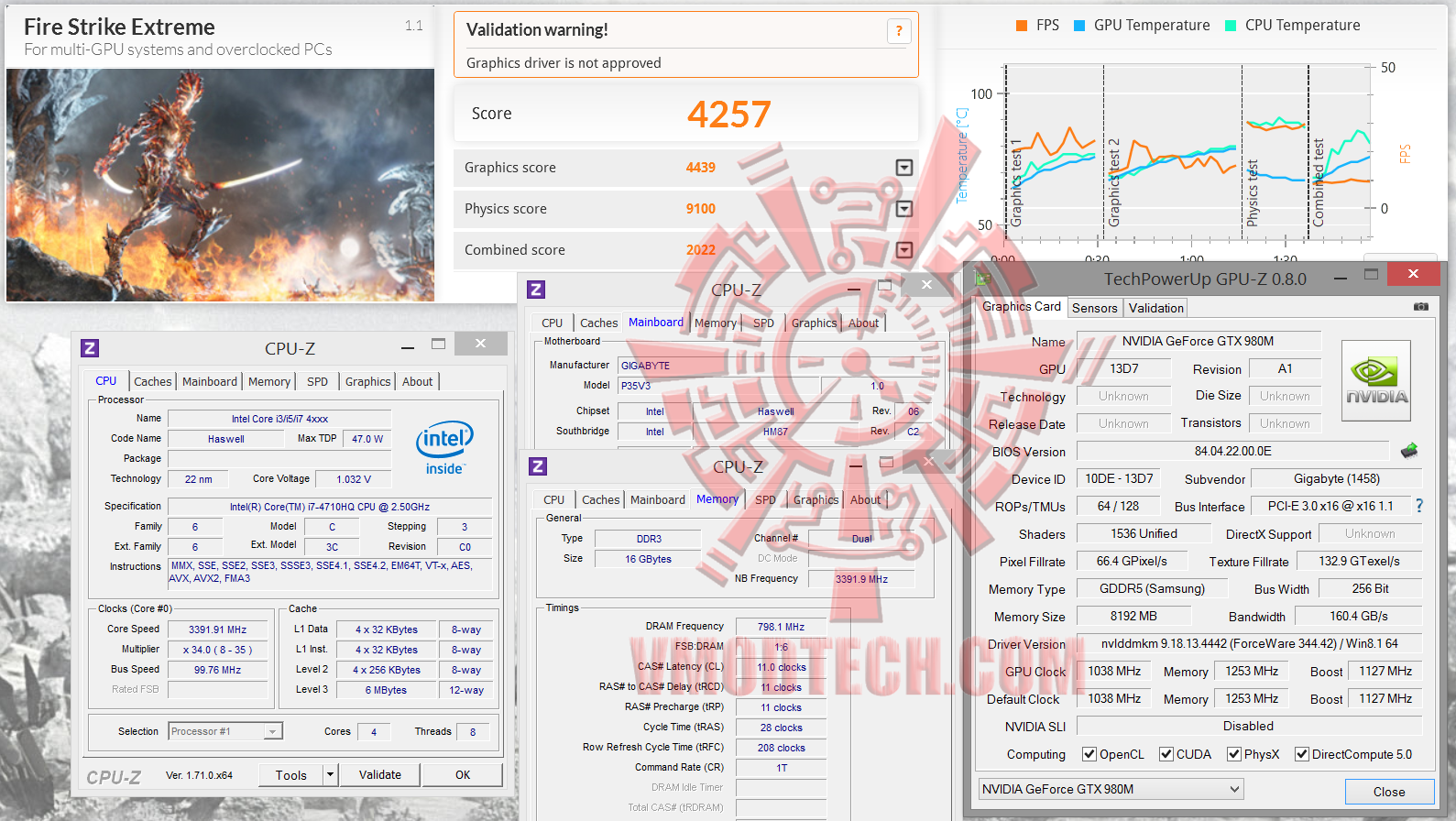Viewport: 1456px width, 821px height.
Task: Click the CPU-Z logo icon in the CPU tab window
Action: [90, 348]
